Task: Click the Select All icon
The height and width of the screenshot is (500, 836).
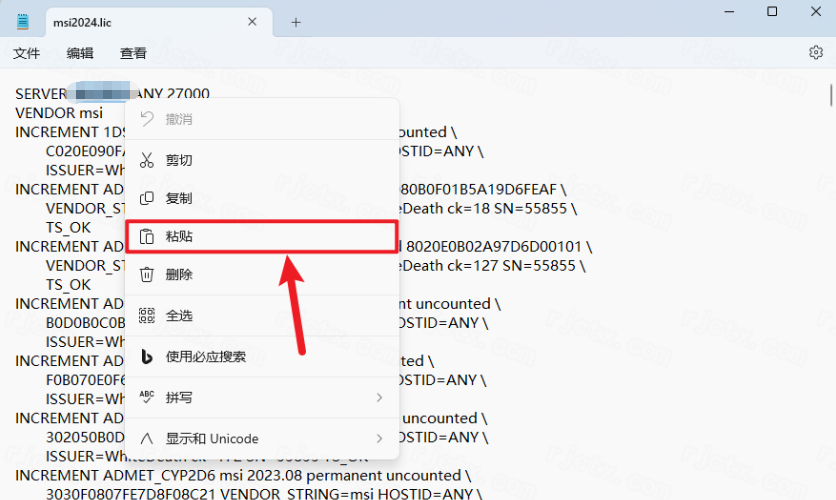Action: click(x=147, y=315)
